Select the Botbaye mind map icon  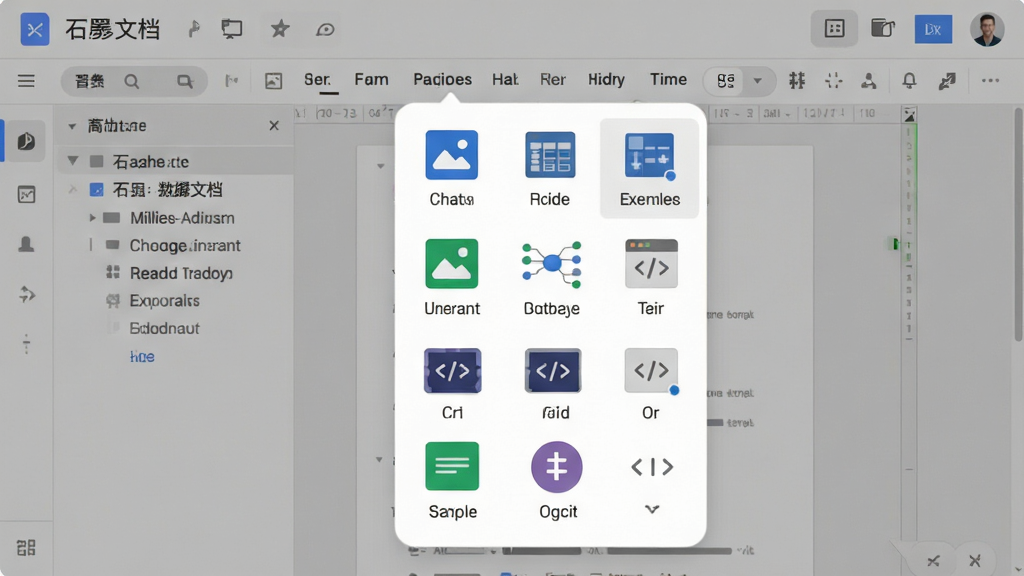pyautogui.click(x=552, y=264)
